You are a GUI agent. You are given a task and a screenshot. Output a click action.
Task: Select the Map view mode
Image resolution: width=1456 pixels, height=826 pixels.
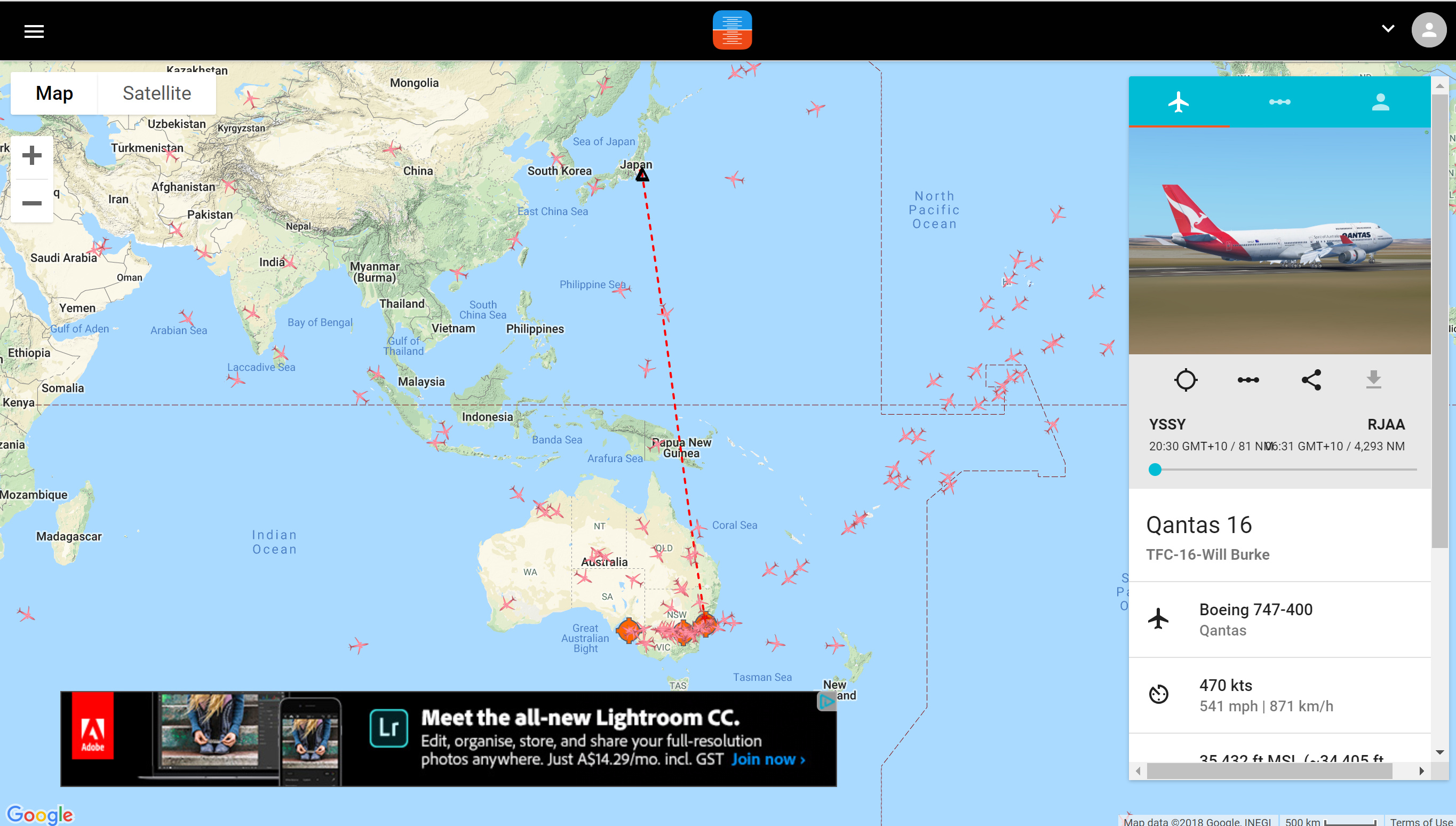coord(54,93)
